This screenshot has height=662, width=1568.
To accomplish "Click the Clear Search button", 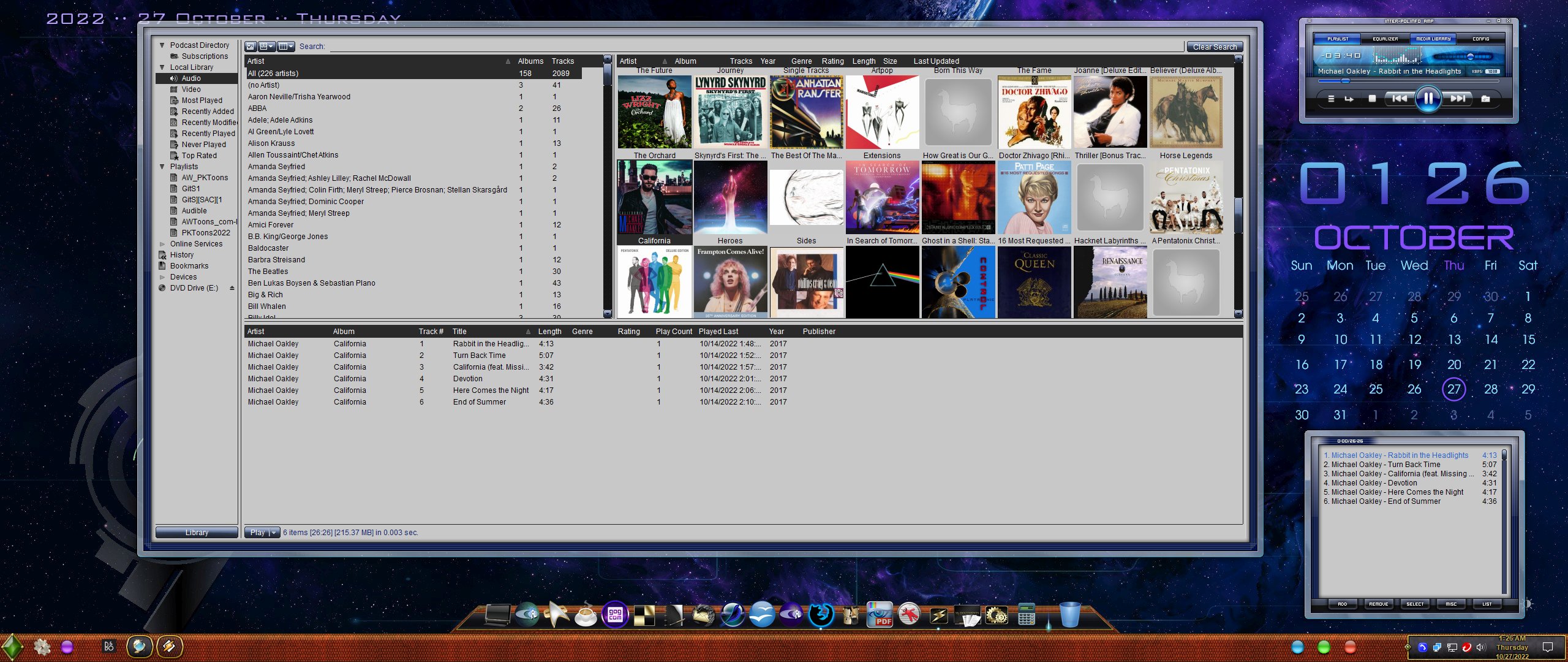I will (x=1215, y=47).
